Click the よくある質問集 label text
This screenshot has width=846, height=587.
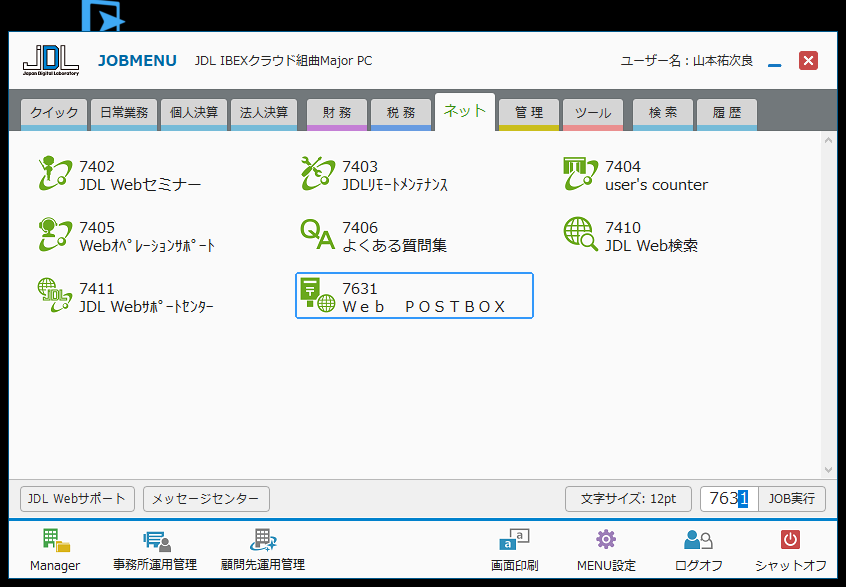click(394, 245)
